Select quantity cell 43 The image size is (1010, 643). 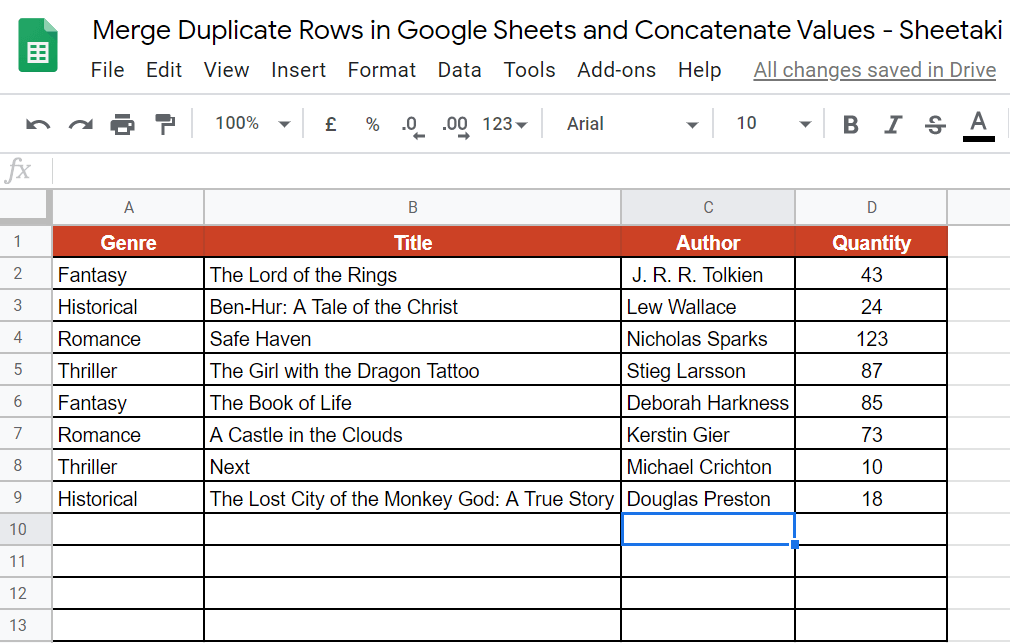(x=872, y=274)
